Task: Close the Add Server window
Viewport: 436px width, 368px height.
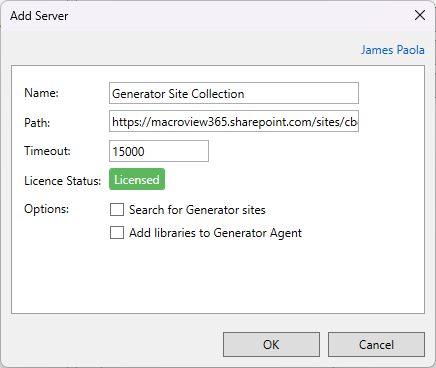Action: pos(420,15)
